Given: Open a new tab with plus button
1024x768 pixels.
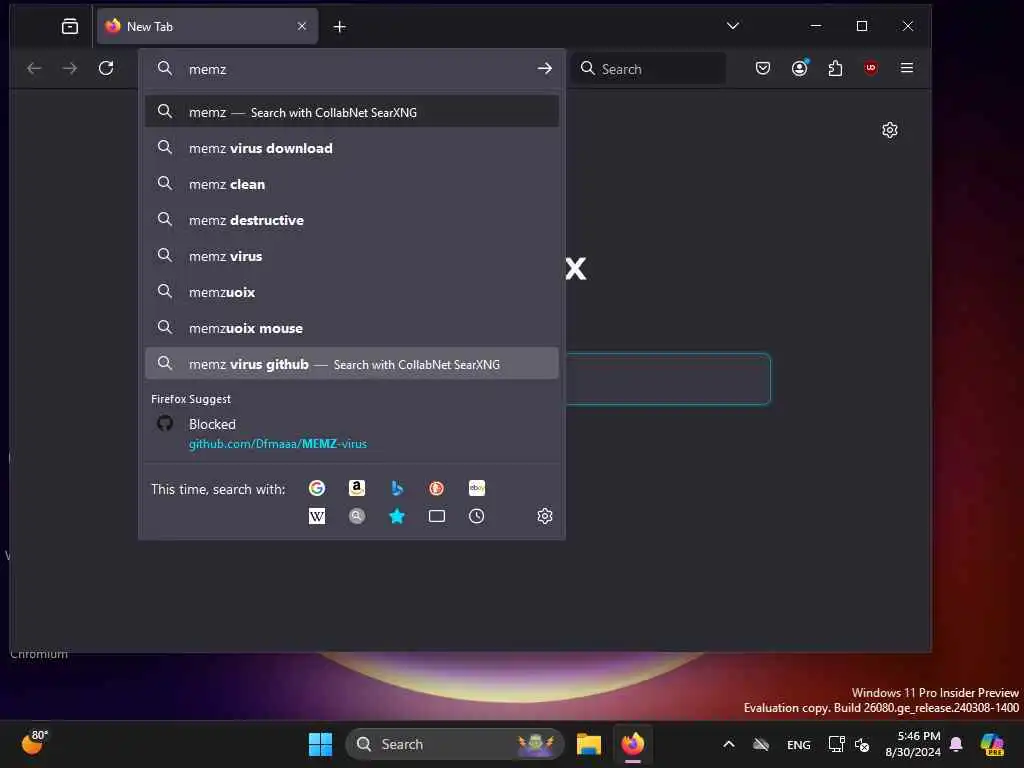Looking at the screenshot, I should pyautogui.click(x=340, y=27).
